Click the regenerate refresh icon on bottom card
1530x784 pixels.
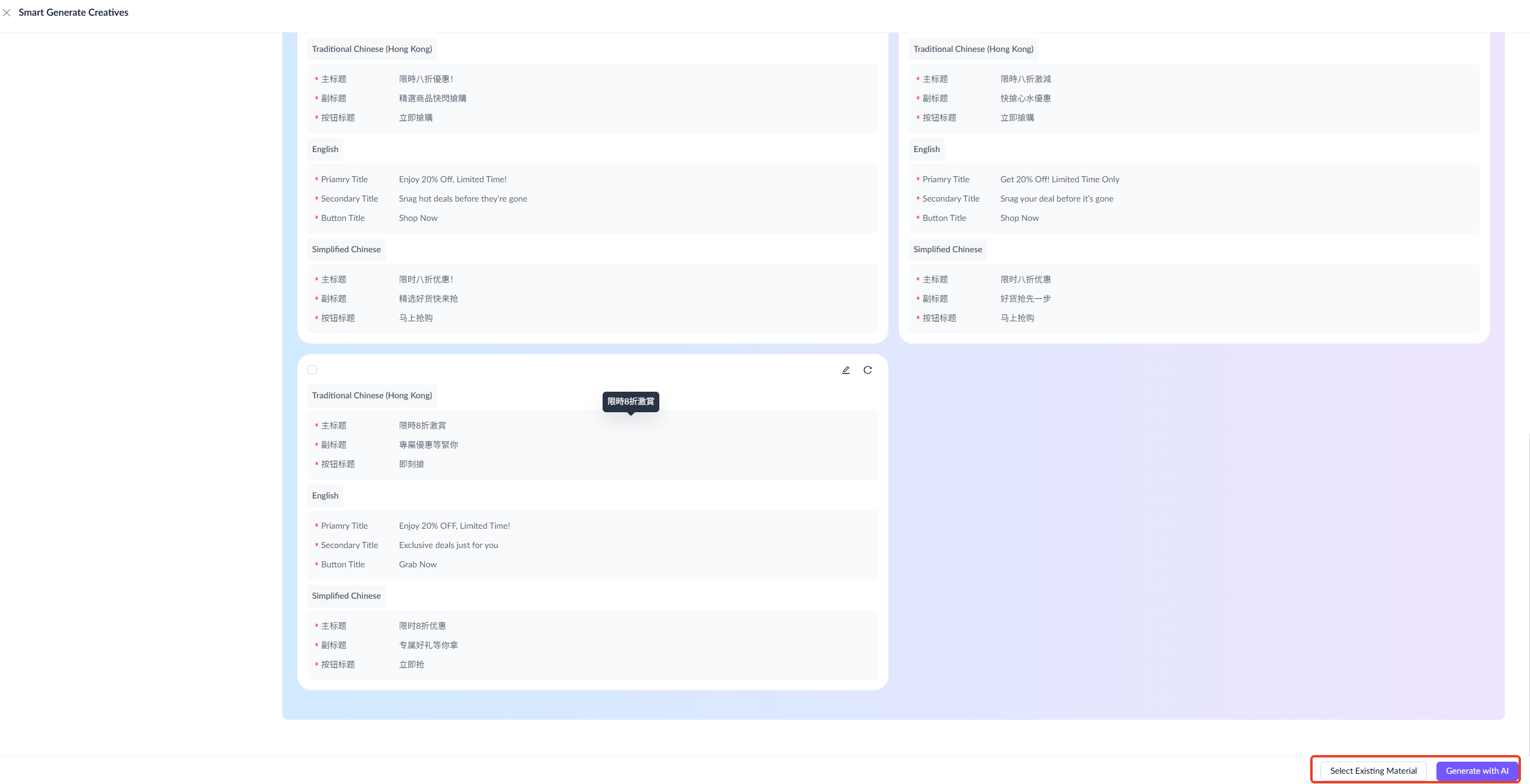tap(867, 370)
